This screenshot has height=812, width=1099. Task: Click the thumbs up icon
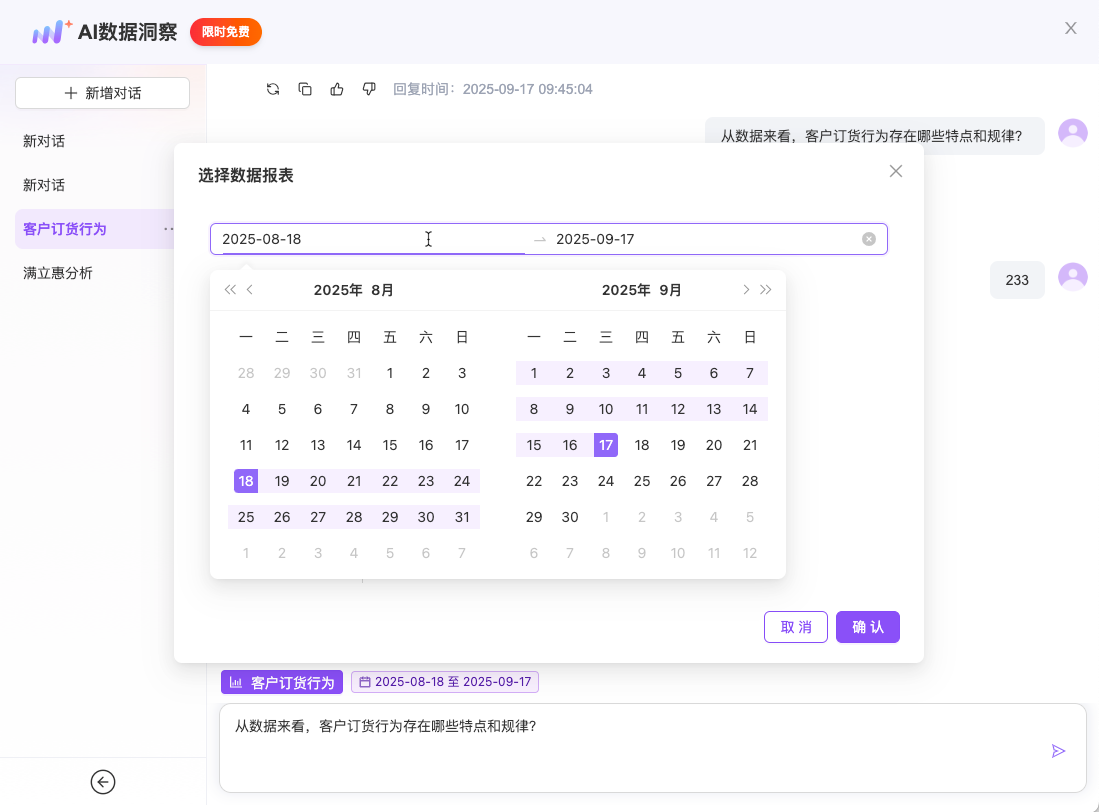pyautogui.click(x=337, y=89)
